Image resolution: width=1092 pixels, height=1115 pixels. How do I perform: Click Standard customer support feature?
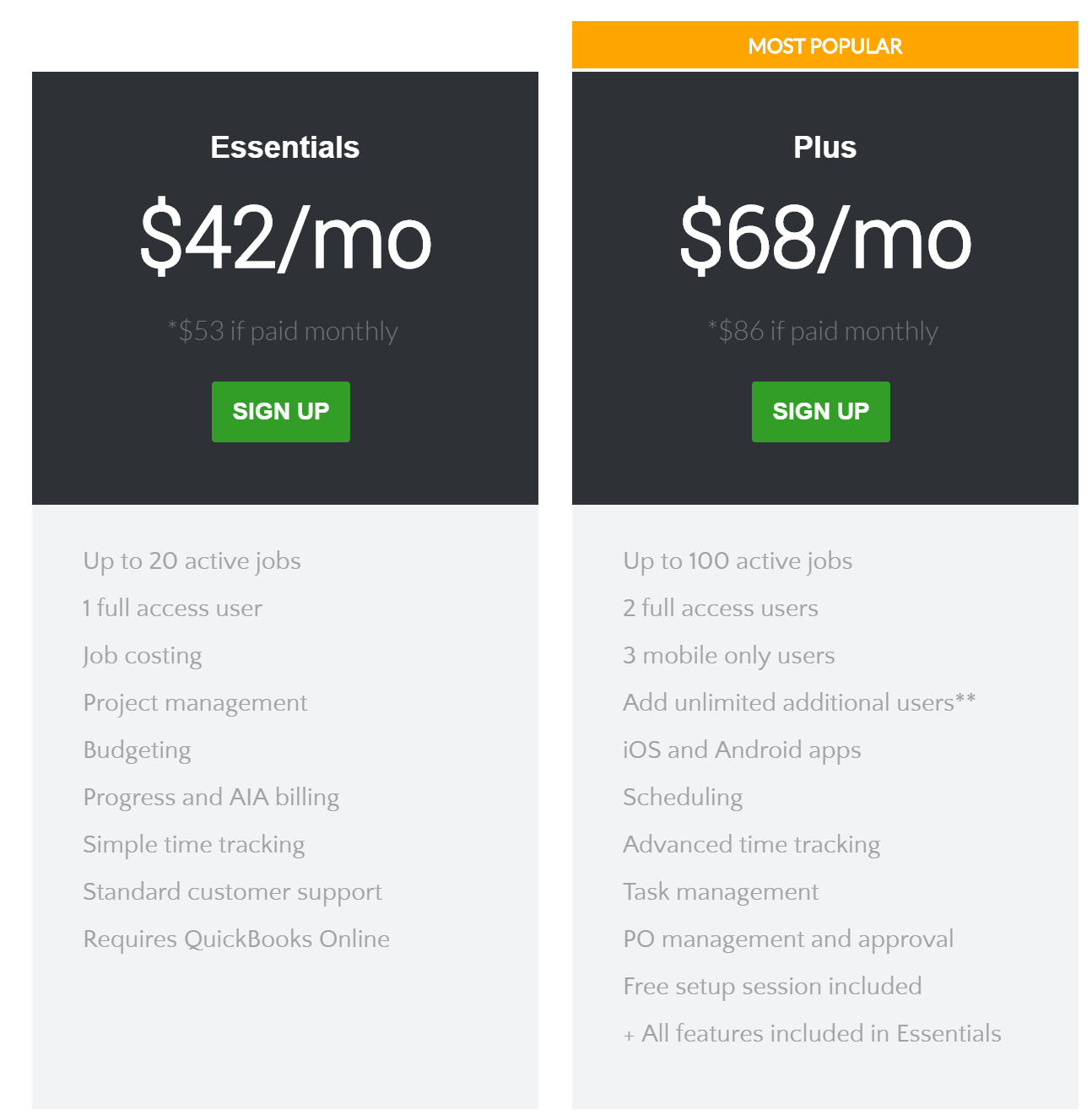tap(232, 892)
